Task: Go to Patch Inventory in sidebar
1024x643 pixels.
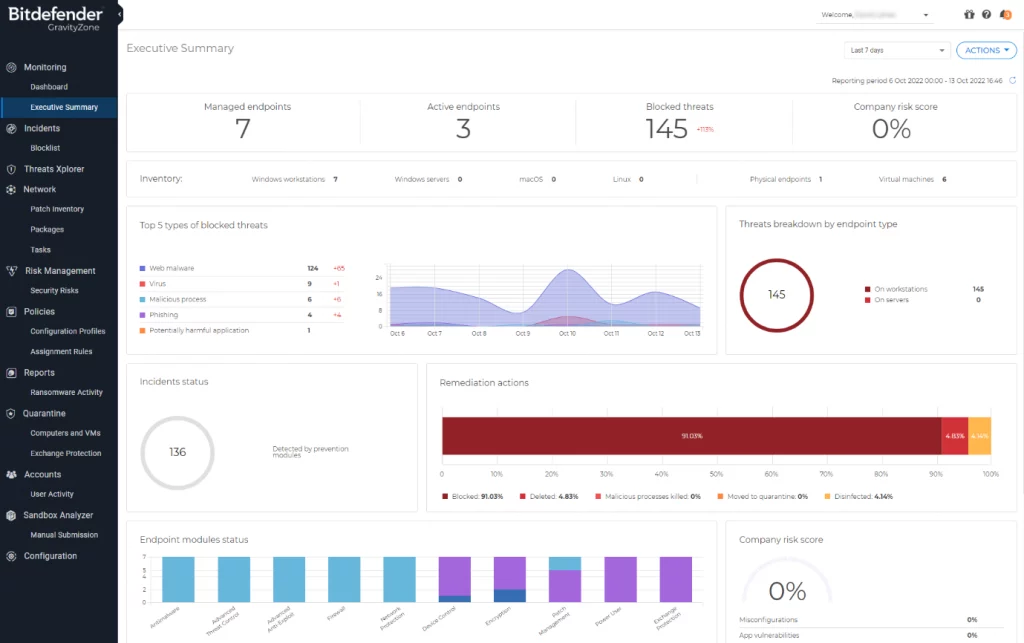Action: click(x=57, y=209)
